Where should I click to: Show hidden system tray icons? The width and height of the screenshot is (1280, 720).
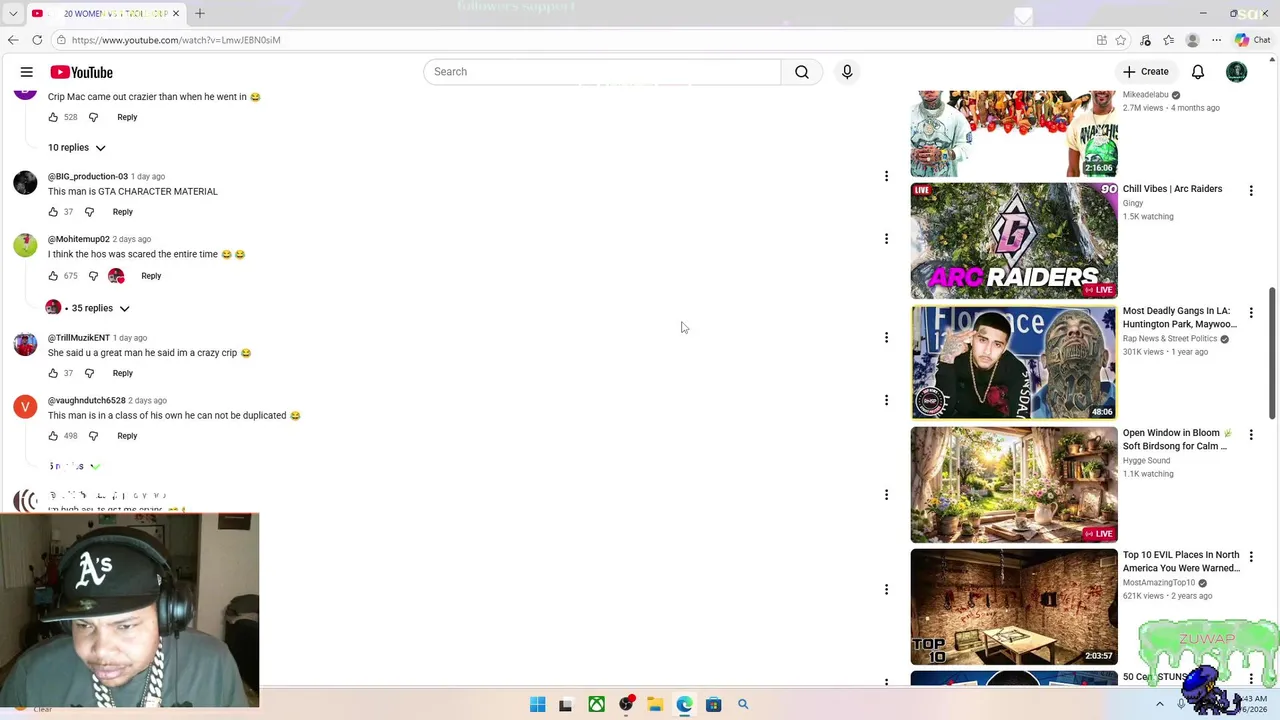1160,704
